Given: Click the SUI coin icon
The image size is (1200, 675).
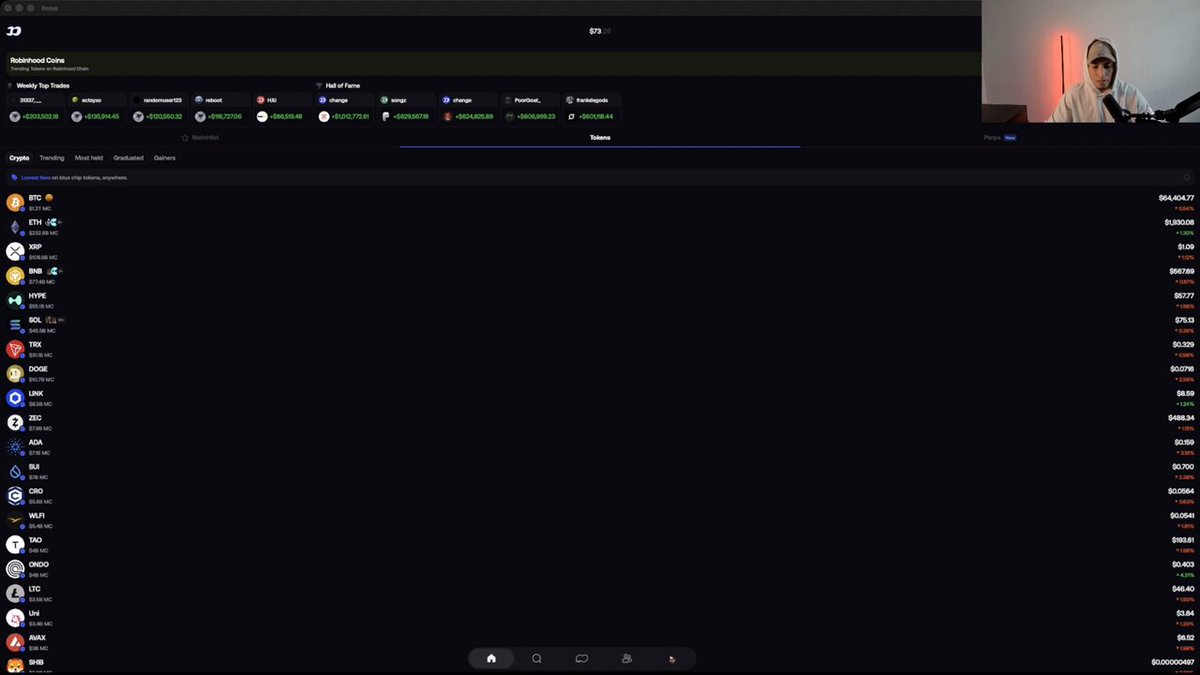Looking at the screenshot, I should point(15,472).
